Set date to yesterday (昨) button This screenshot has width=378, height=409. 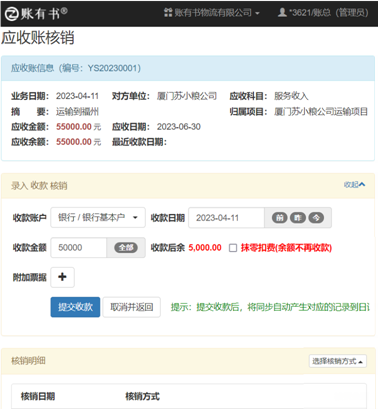coord(298,218)
